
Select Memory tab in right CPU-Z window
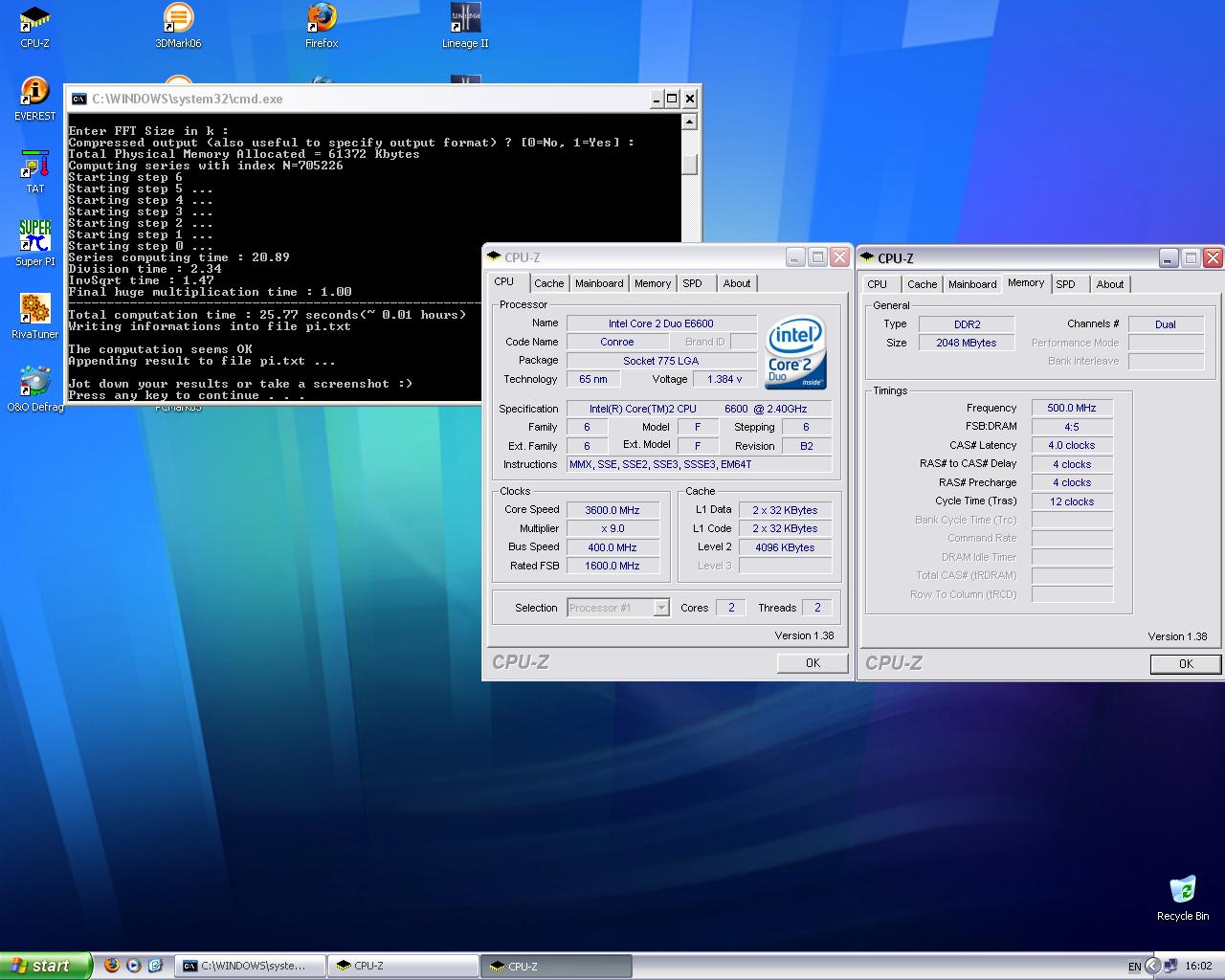[1026, 283]
